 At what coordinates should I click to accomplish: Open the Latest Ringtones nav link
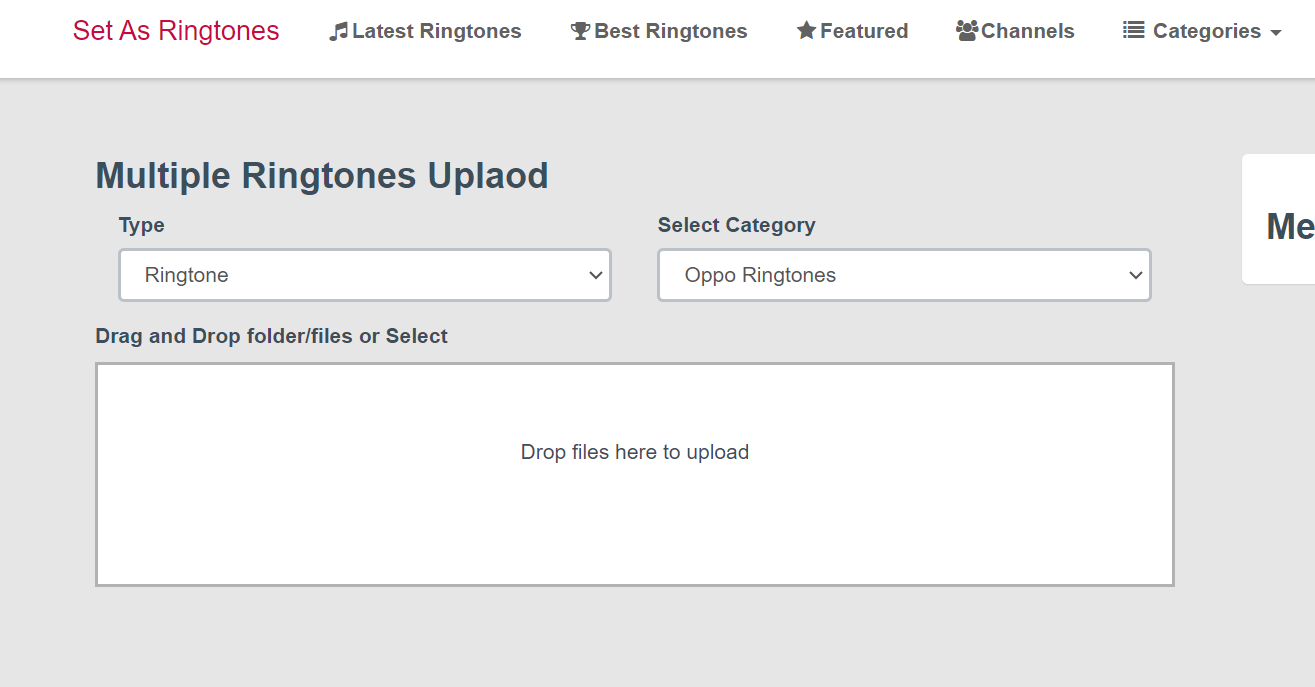point(436,32)
